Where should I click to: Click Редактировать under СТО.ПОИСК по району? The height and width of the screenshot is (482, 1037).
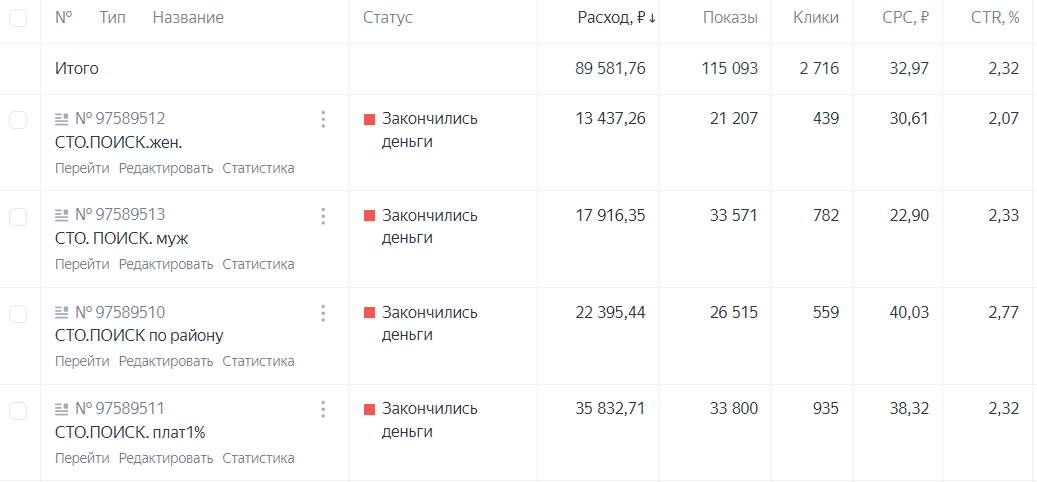(x=166, y=362)
